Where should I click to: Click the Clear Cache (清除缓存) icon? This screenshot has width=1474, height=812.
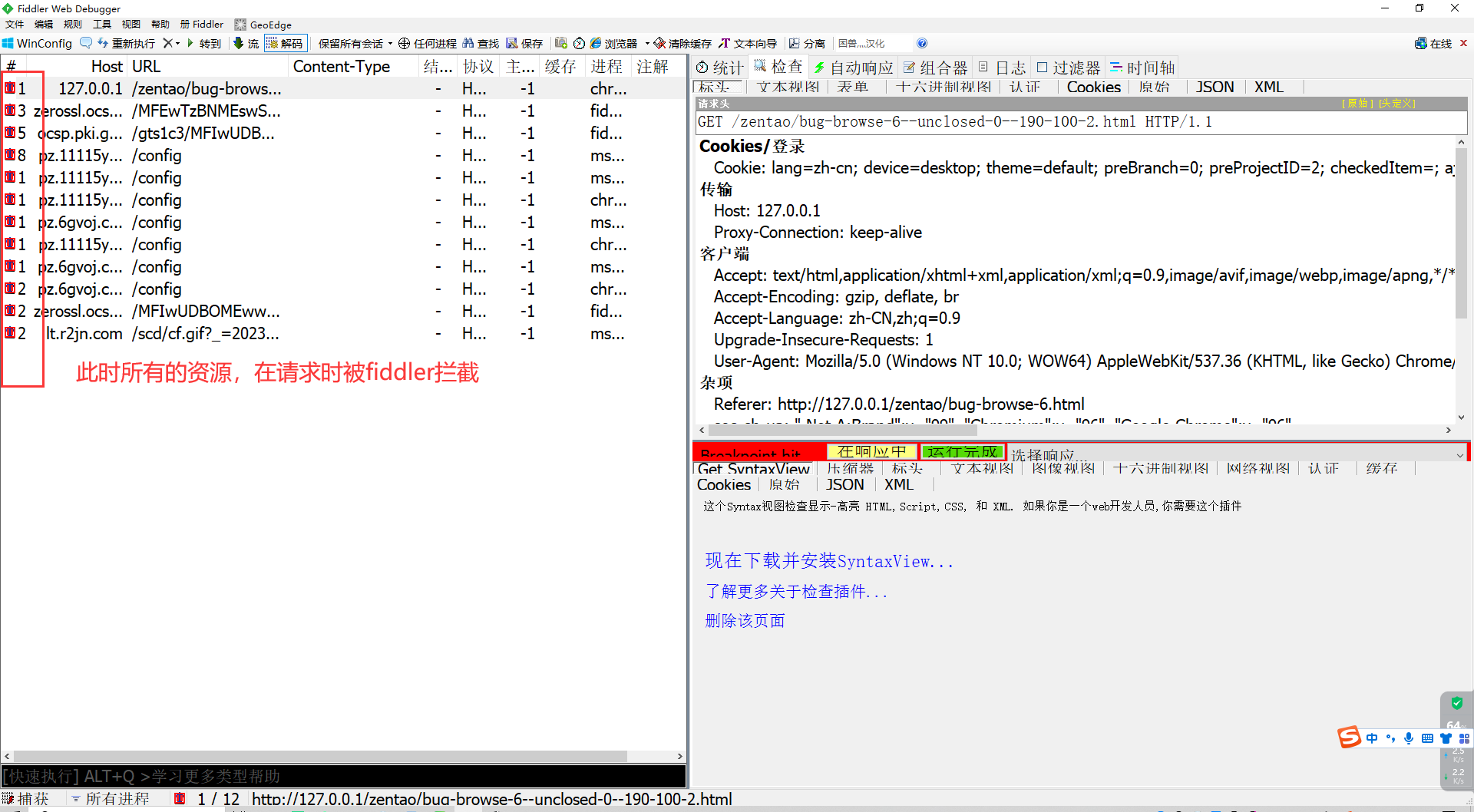682,43
